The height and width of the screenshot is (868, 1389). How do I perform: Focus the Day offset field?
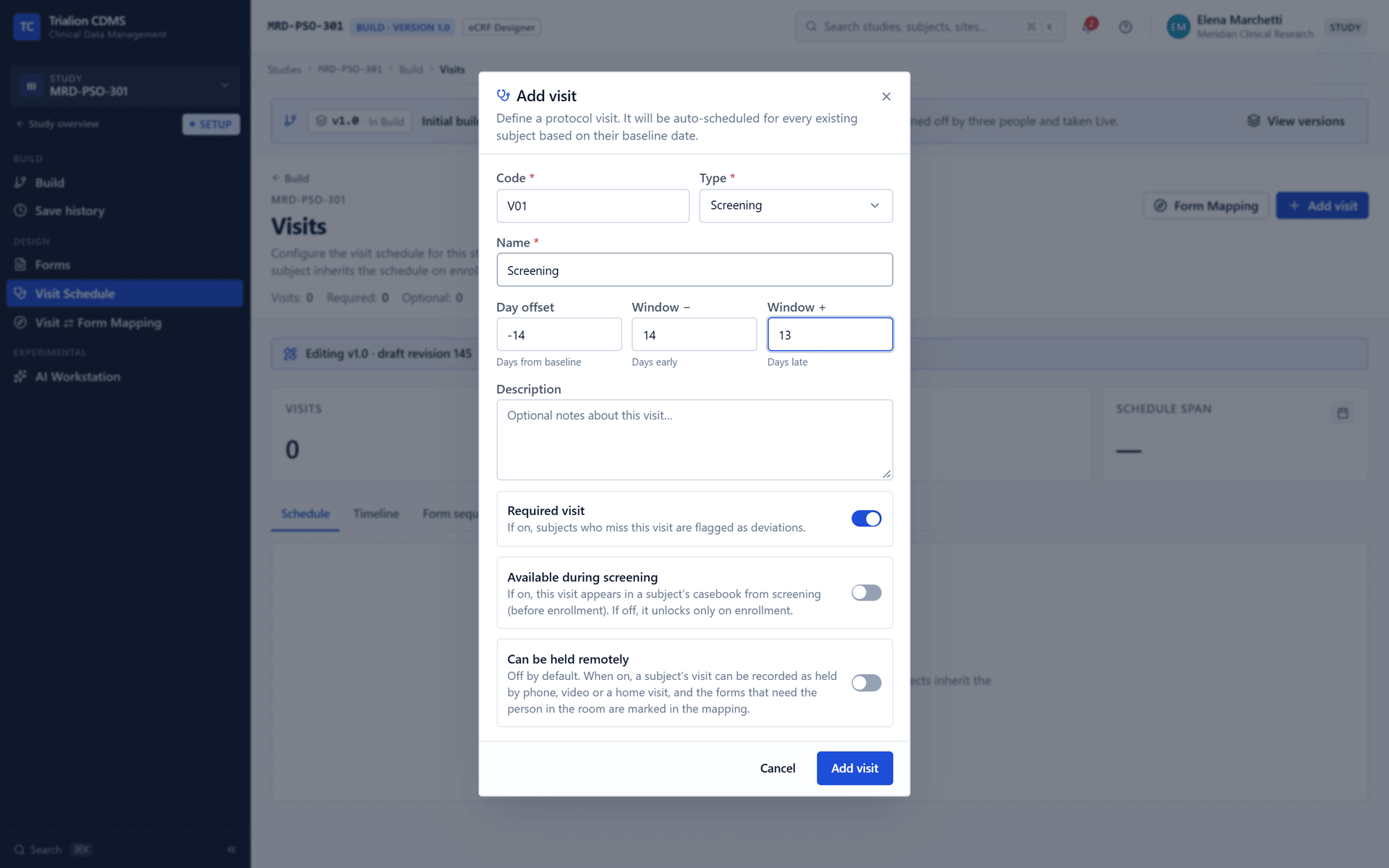[x=559, y=335]
